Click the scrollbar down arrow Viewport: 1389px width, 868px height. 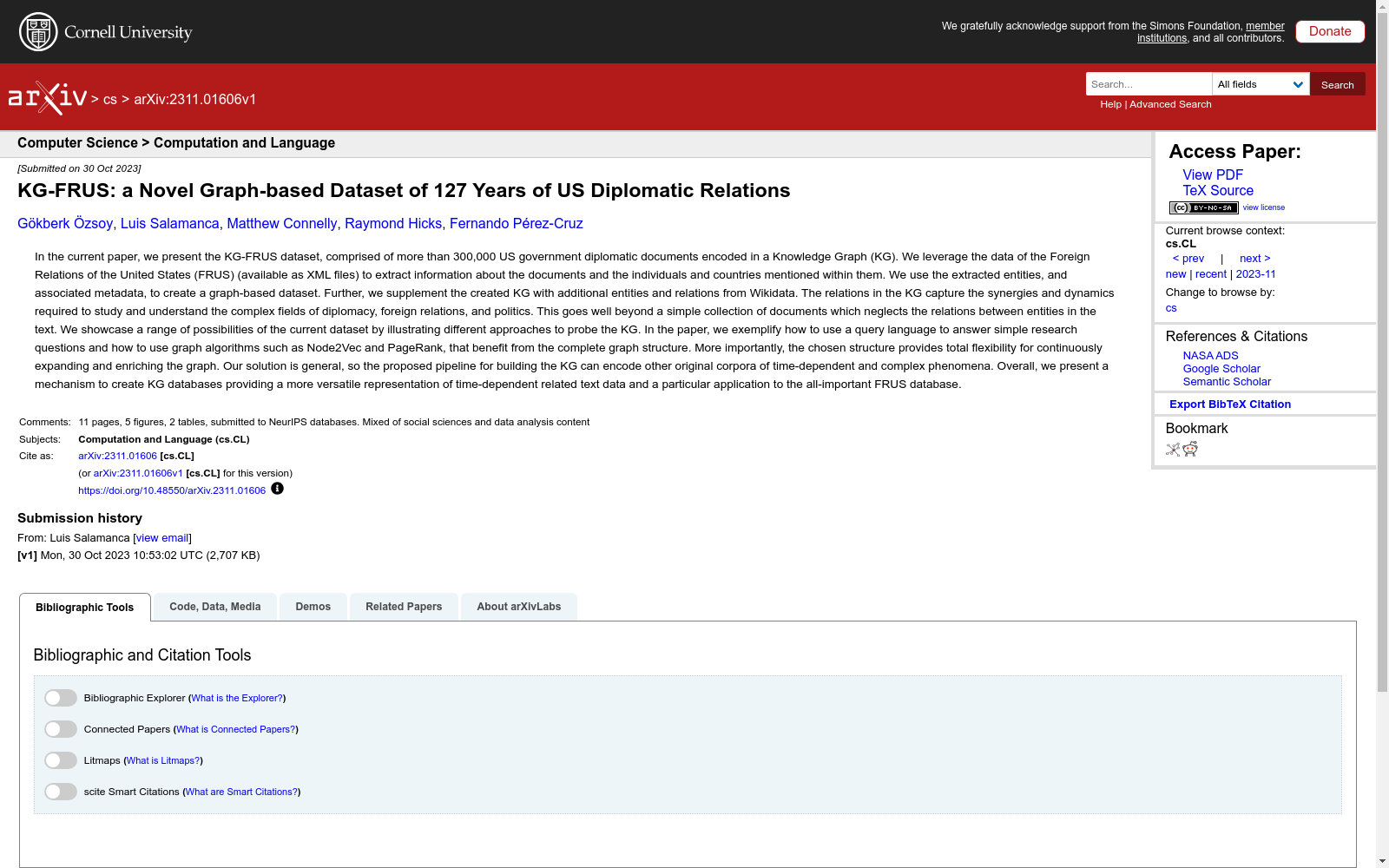[1382, 861]
